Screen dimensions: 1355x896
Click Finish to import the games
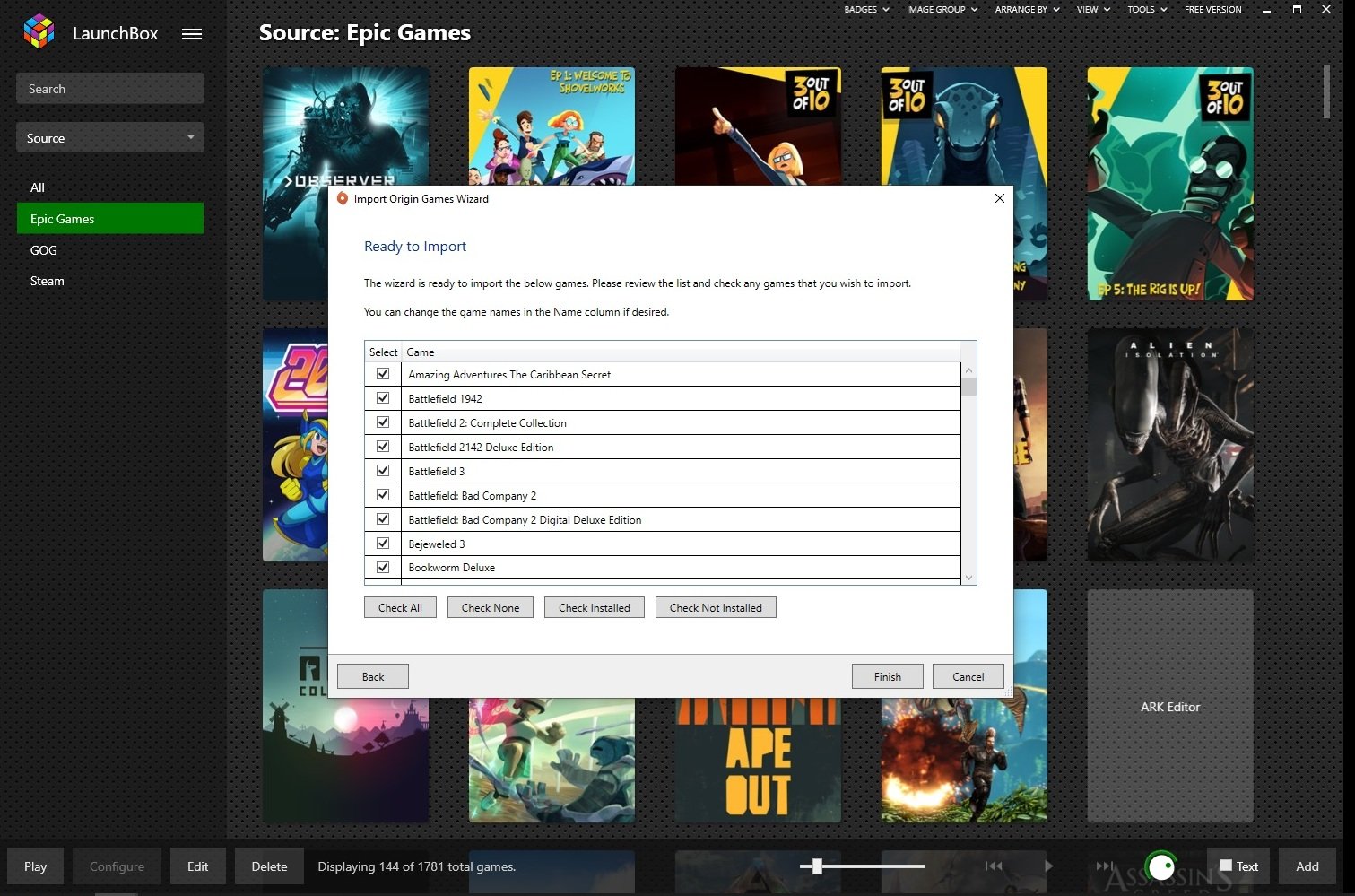[888, 676]
